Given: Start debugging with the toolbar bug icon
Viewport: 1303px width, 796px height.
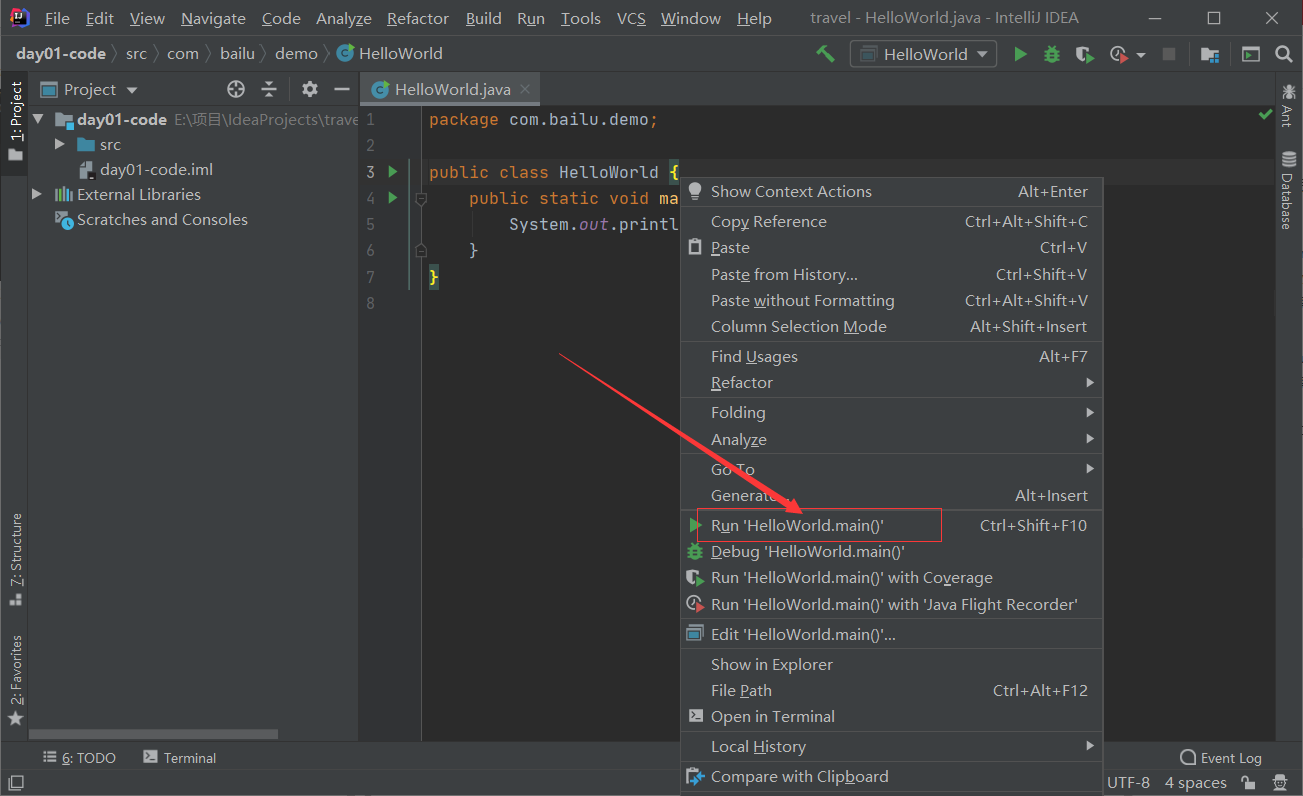Looking at the screenshot, I should point(1052,54).
